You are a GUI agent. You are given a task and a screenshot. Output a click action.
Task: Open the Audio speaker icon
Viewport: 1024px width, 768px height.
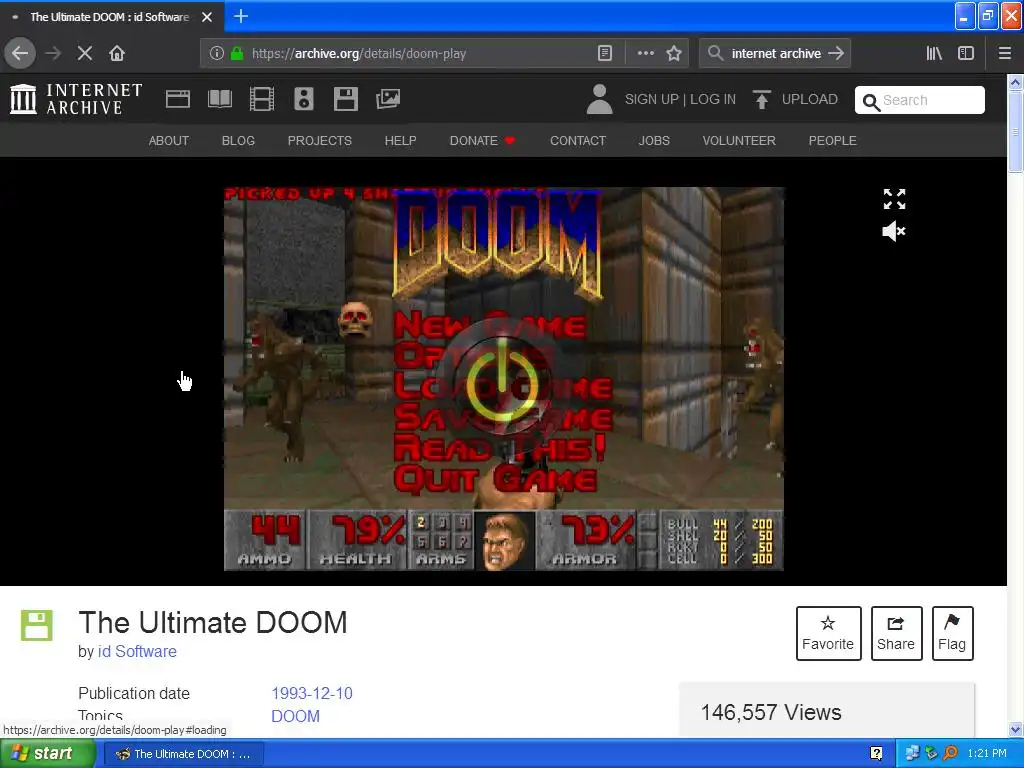point(304,99)
